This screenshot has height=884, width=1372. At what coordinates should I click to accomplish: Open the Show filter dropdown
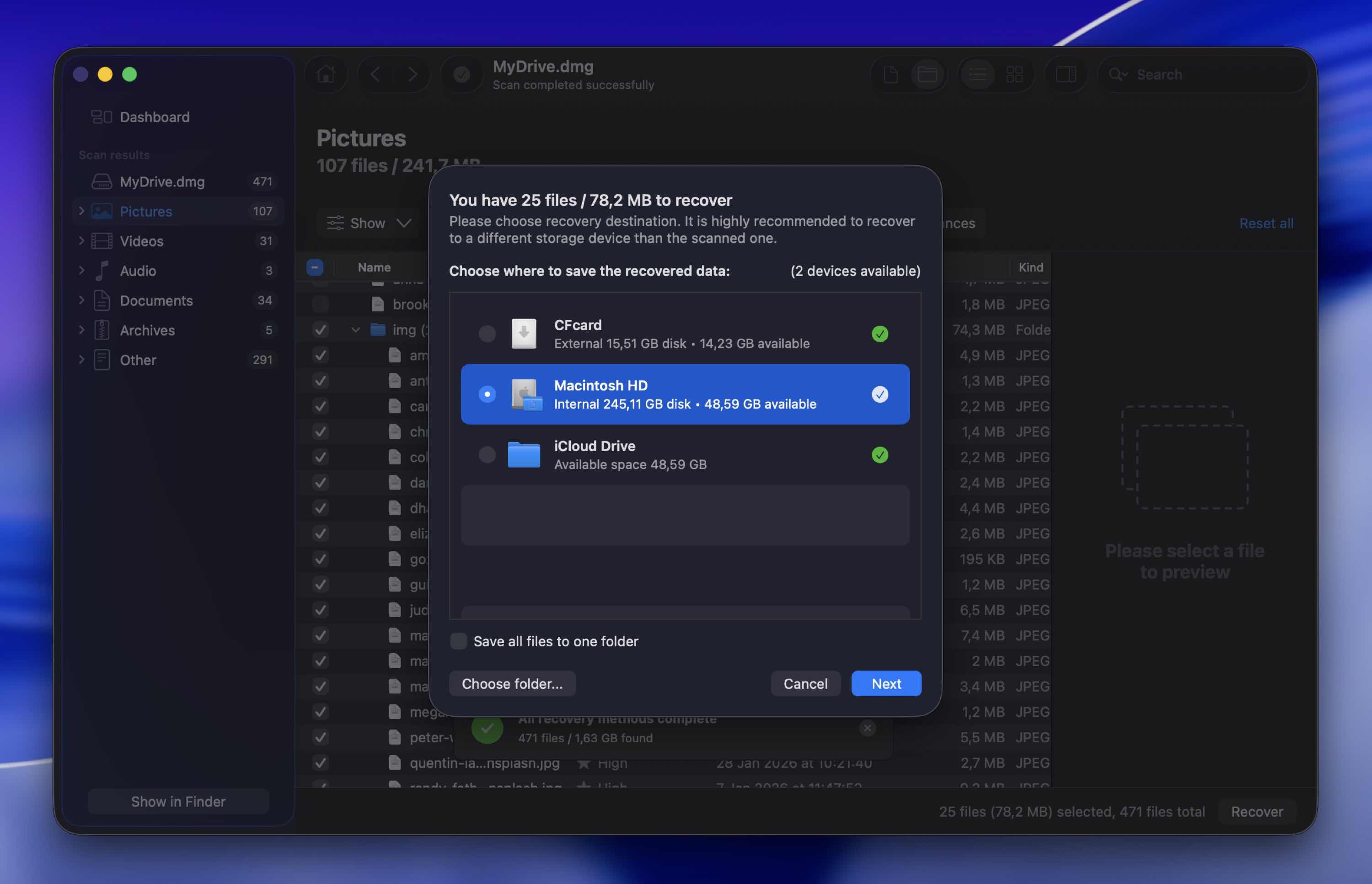(369, 224)
